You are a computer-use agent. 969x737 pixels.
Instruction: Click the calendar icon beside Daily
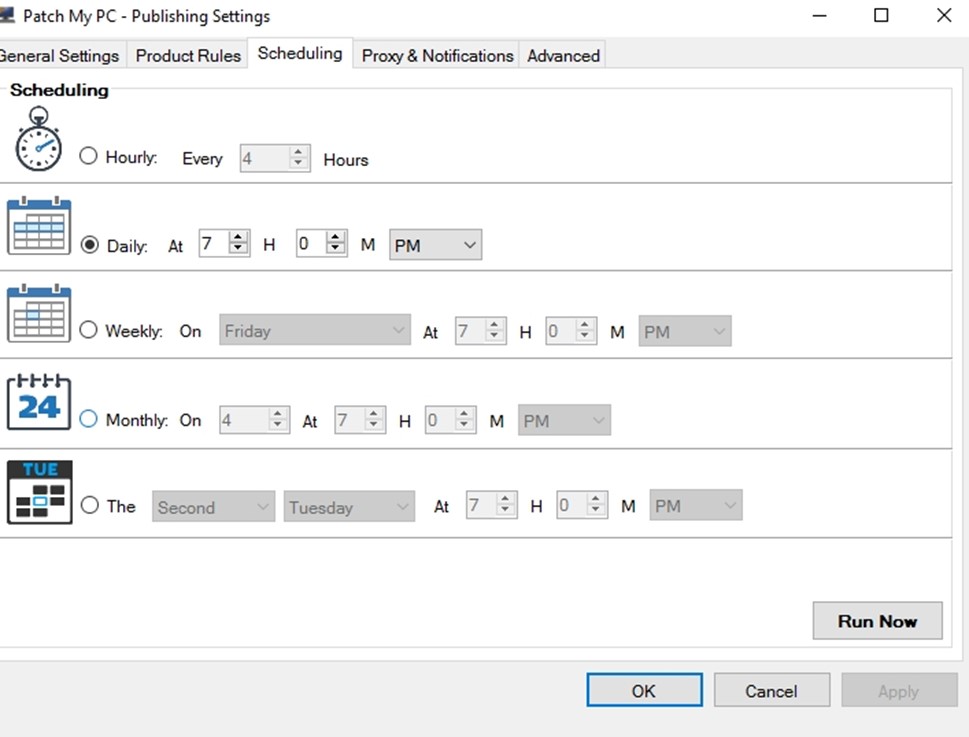(39, 225)
